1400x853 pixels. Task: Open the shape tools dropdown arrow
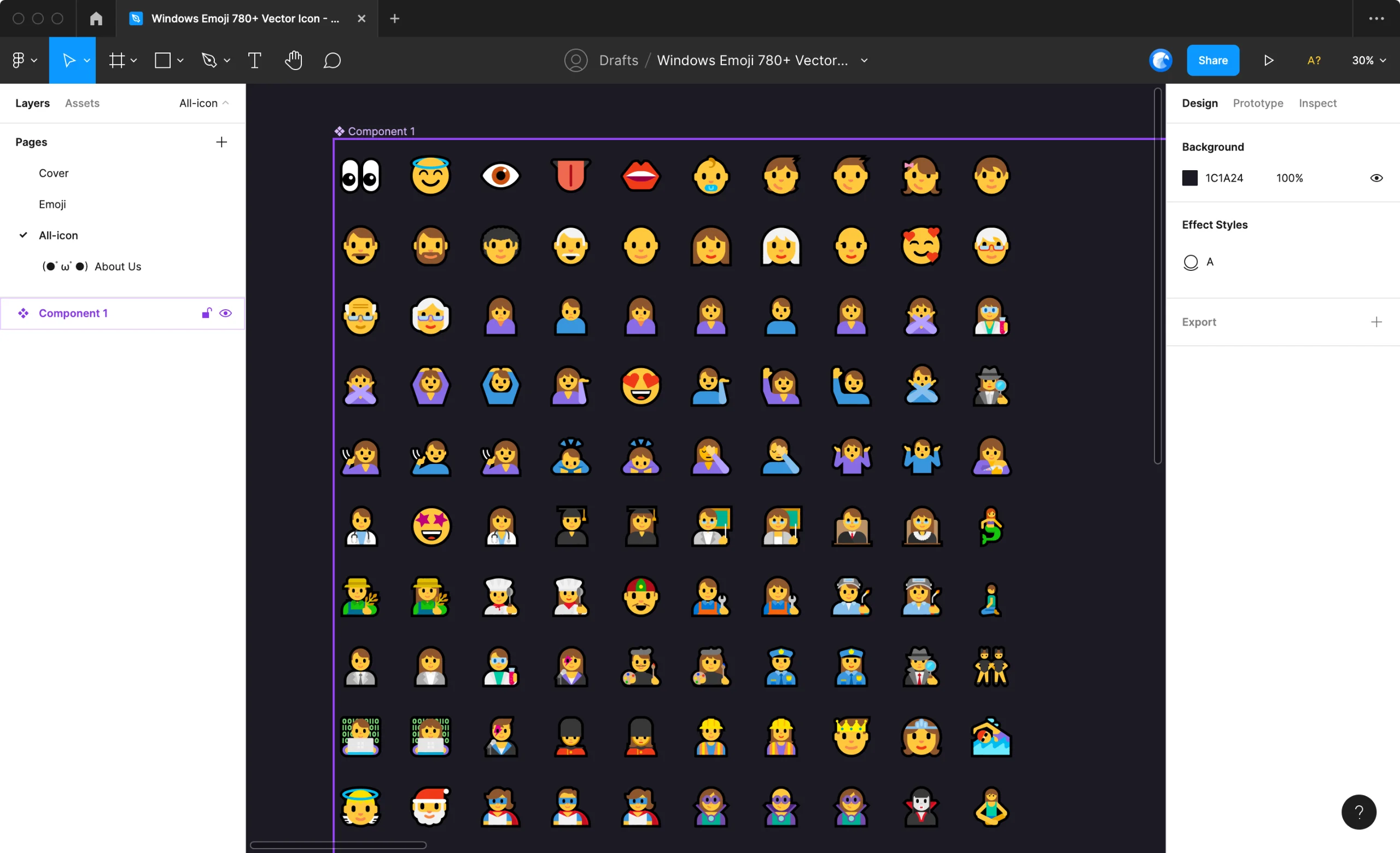[180, 60]
